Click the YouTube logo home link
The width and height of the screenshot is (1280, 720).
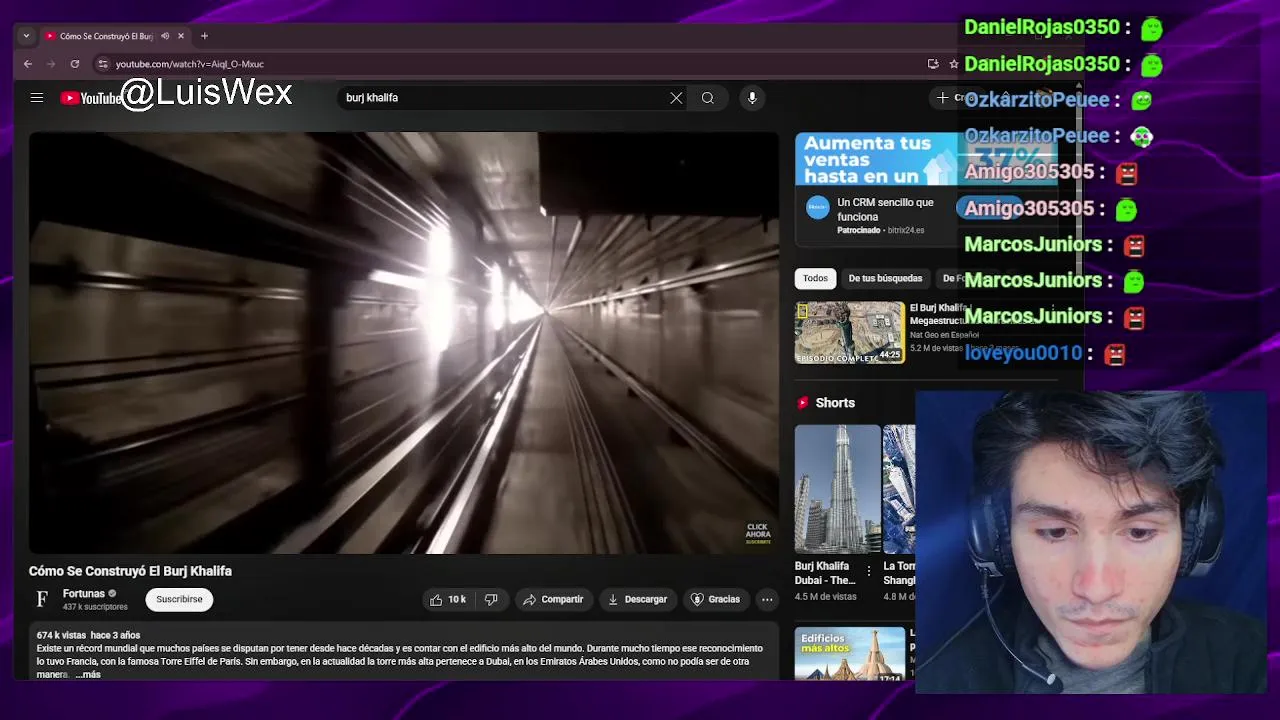pyautogui.click(x=91, y=98)
